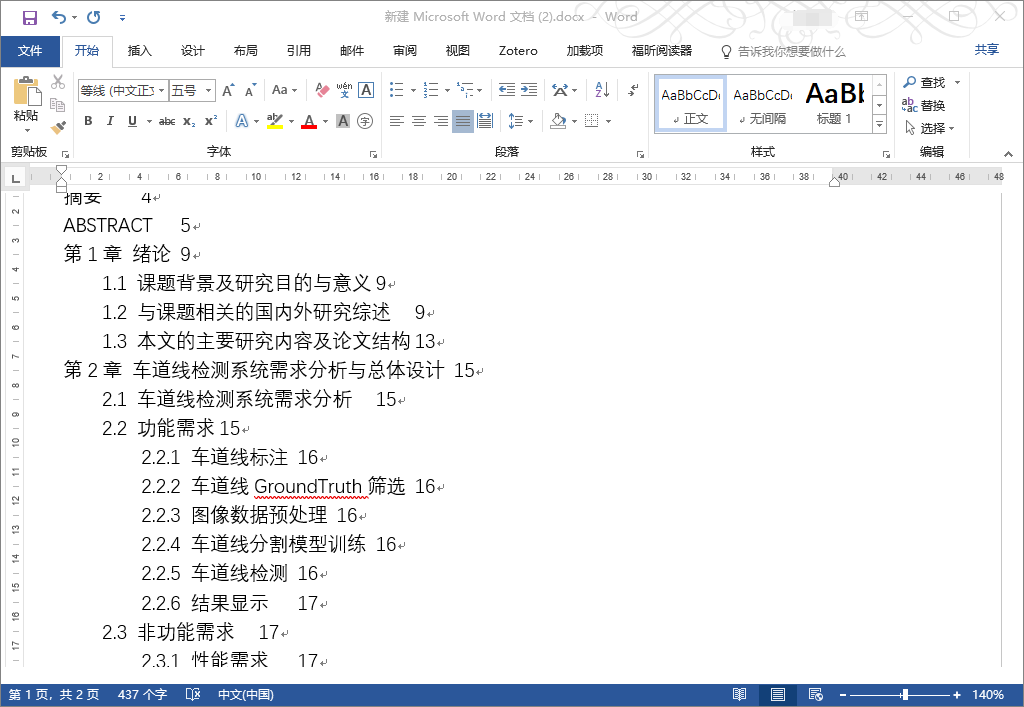Apply yellow text highlight color
The width and height of the screenshot is (1024, 707).
pyautogui.click(x=275, y=121)
